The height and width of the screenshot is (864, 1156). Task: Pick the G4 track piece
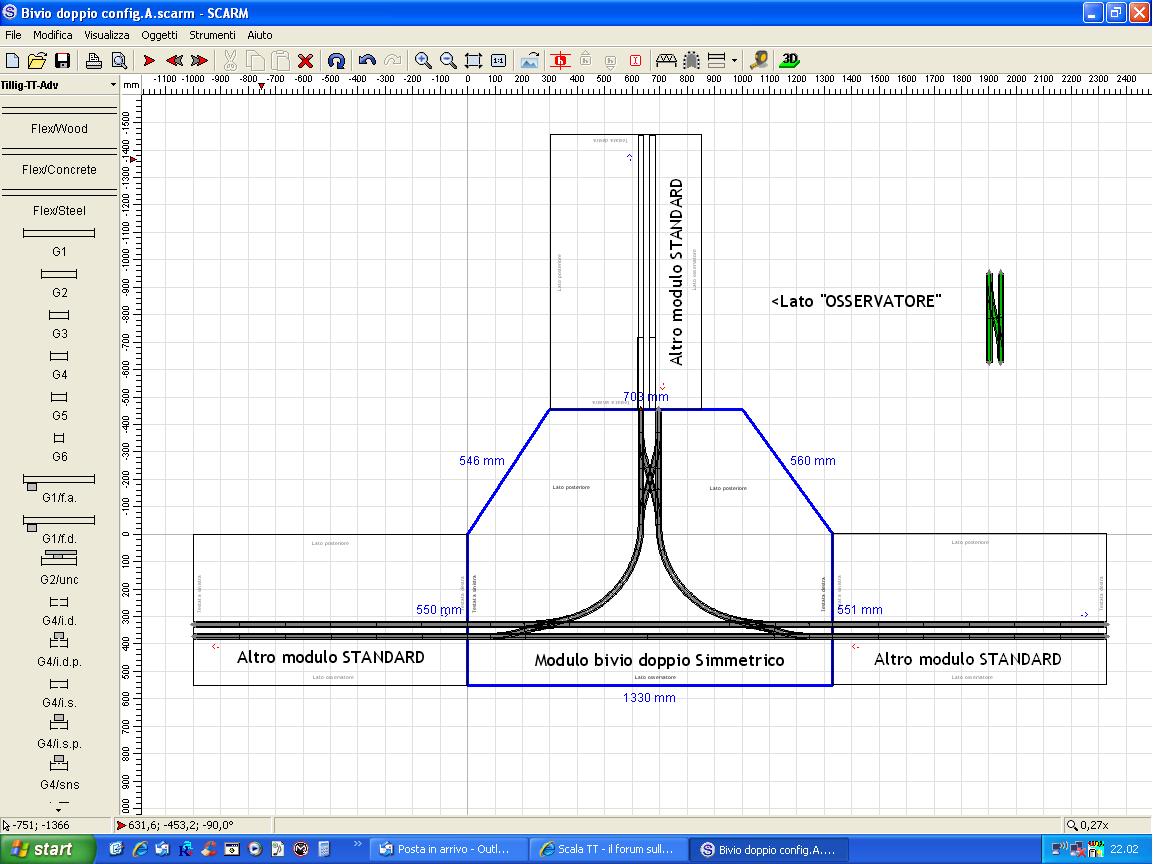tap(59, 365)
